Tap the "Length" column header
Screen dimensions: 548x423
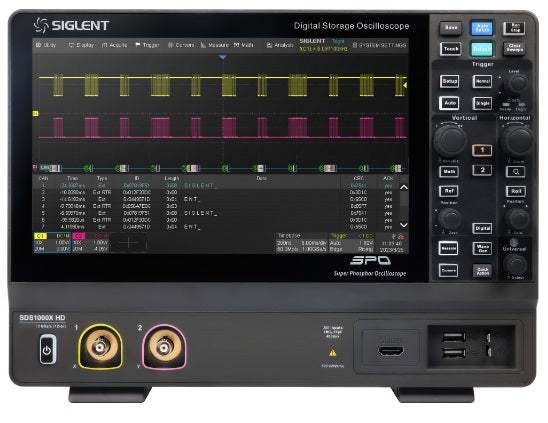(x=172, y=178)
